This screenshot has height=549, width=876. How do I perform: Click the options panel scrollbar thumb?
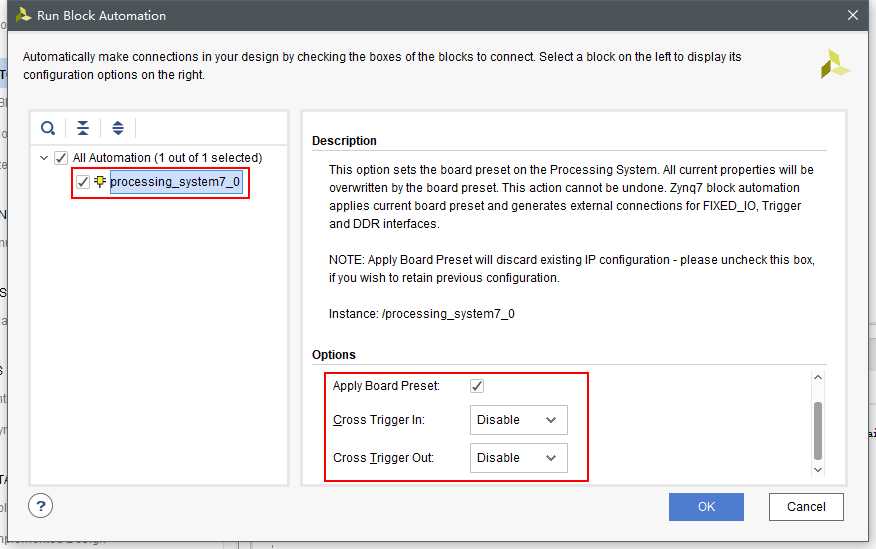click(818, 430)
